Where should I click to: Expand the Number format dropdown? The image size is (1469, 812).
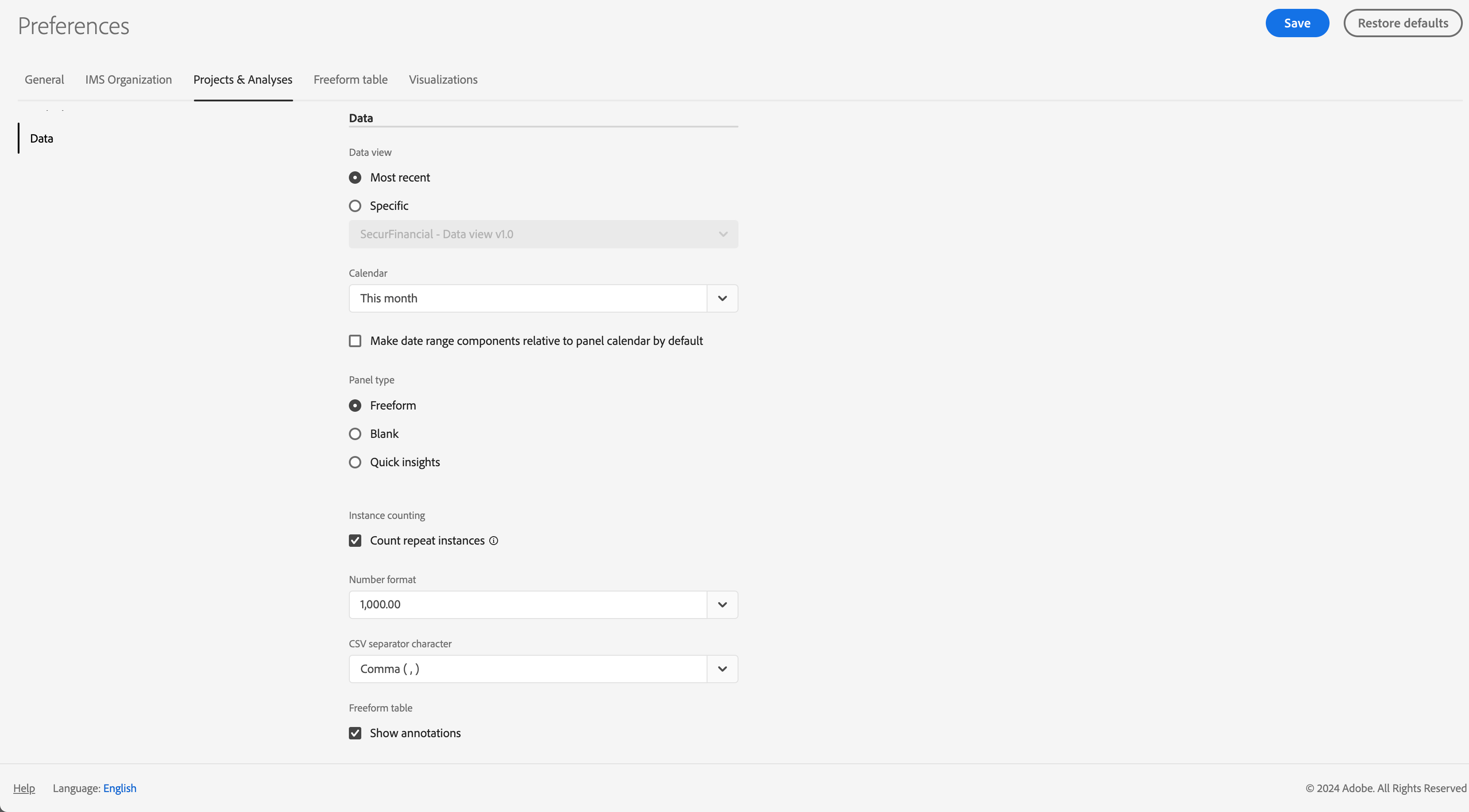click(722, 604)
